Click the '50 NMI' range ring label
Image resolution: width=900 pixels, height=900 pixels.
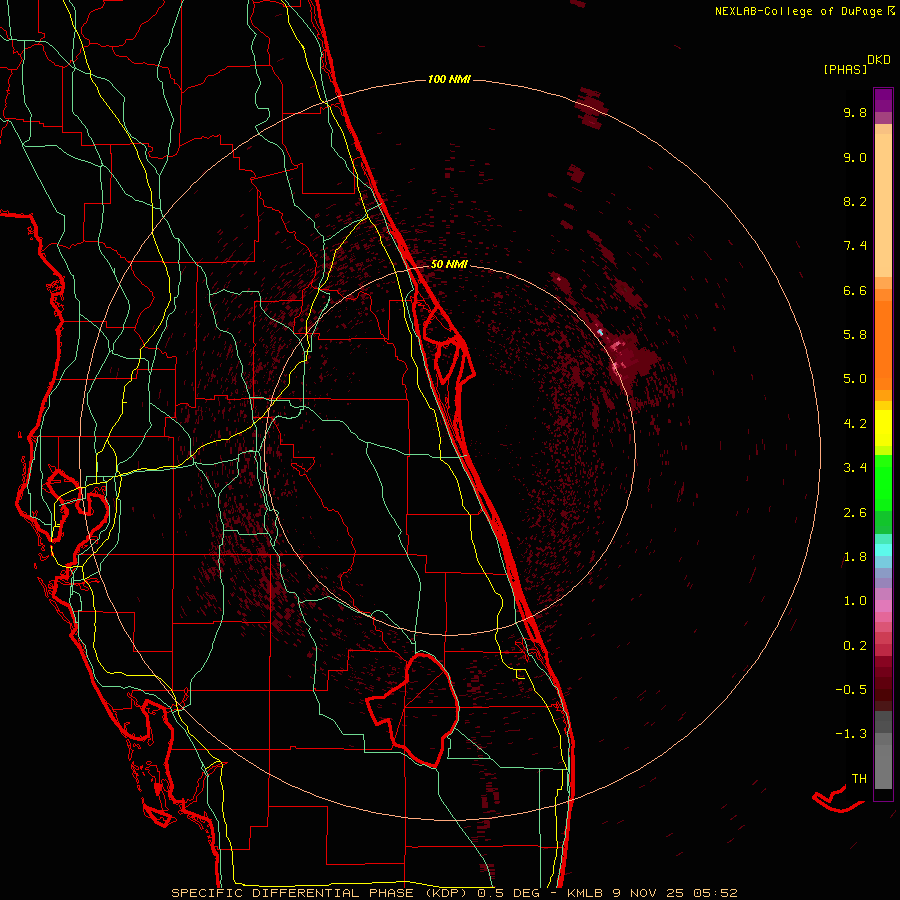point(449,264)
